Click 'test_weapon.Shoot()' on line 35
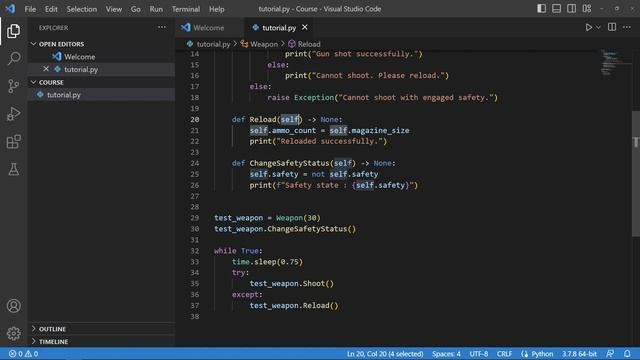This screenshot has width=640, height=360. [291, 283]
